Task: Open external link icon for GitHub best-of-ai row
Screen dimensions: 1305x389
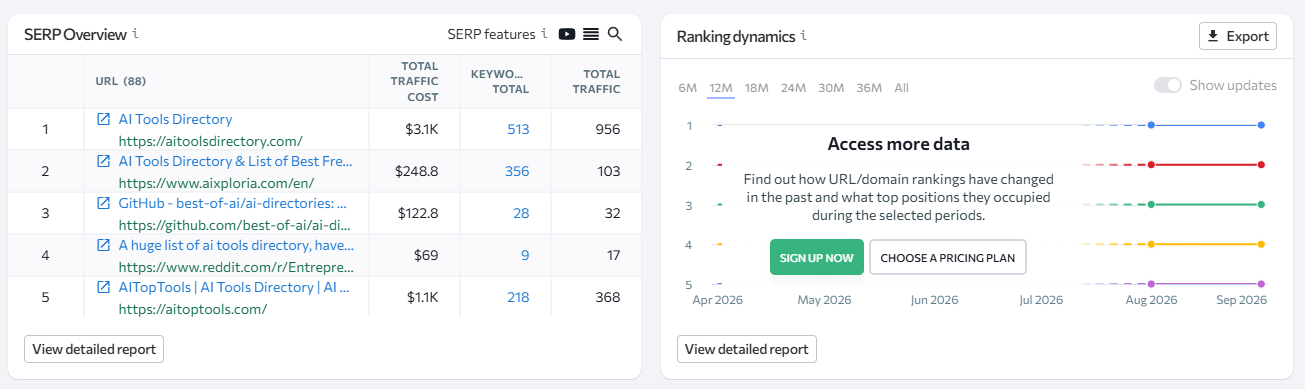Action: (x=103, y=203)
